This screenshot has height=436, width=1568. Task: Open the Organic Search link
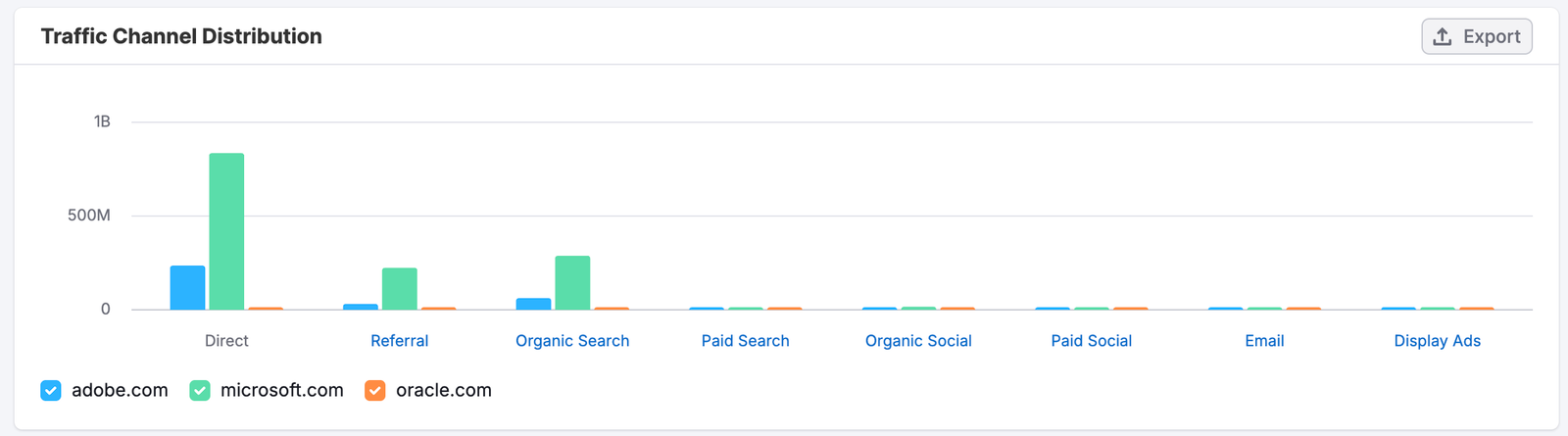[x=572, y=341]
